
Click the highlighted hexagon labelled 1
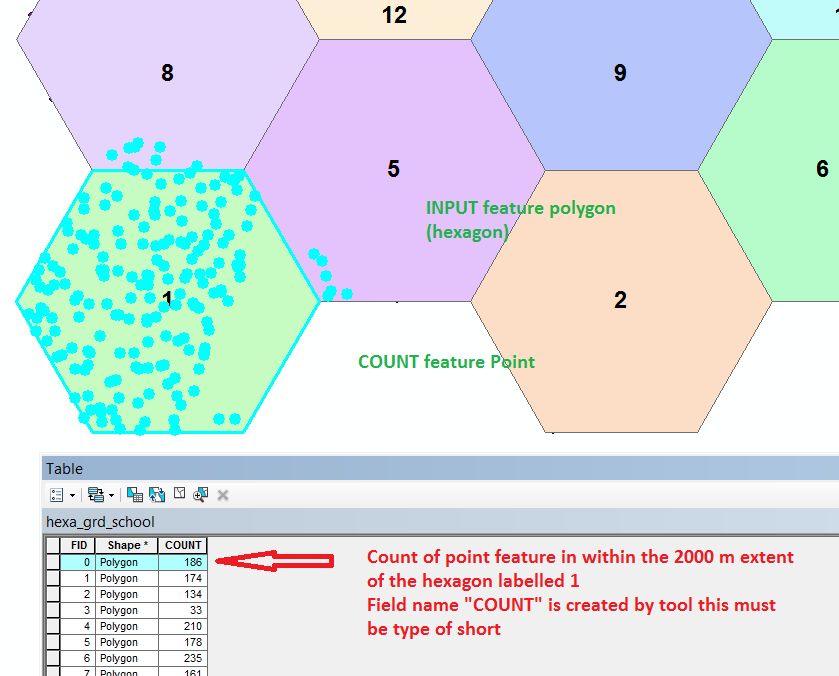click(x=167, y=301)
